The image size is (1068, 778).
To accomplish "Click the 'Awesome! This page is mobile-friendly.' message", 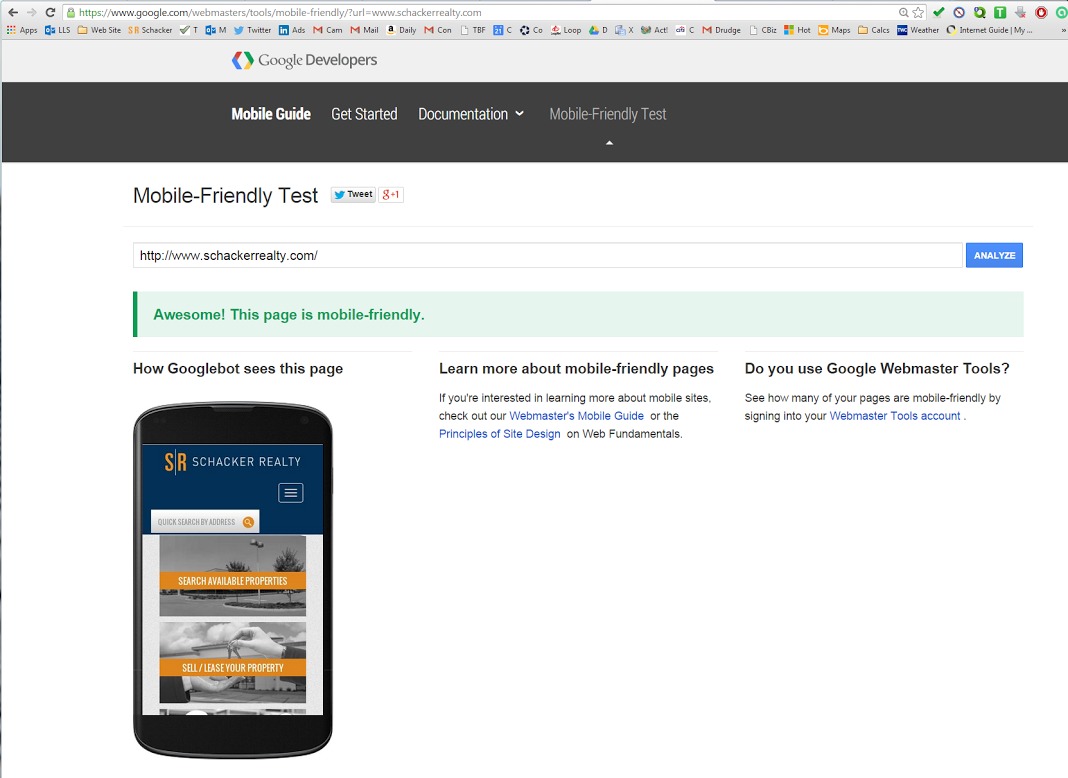I will click(x=289, y=315).
